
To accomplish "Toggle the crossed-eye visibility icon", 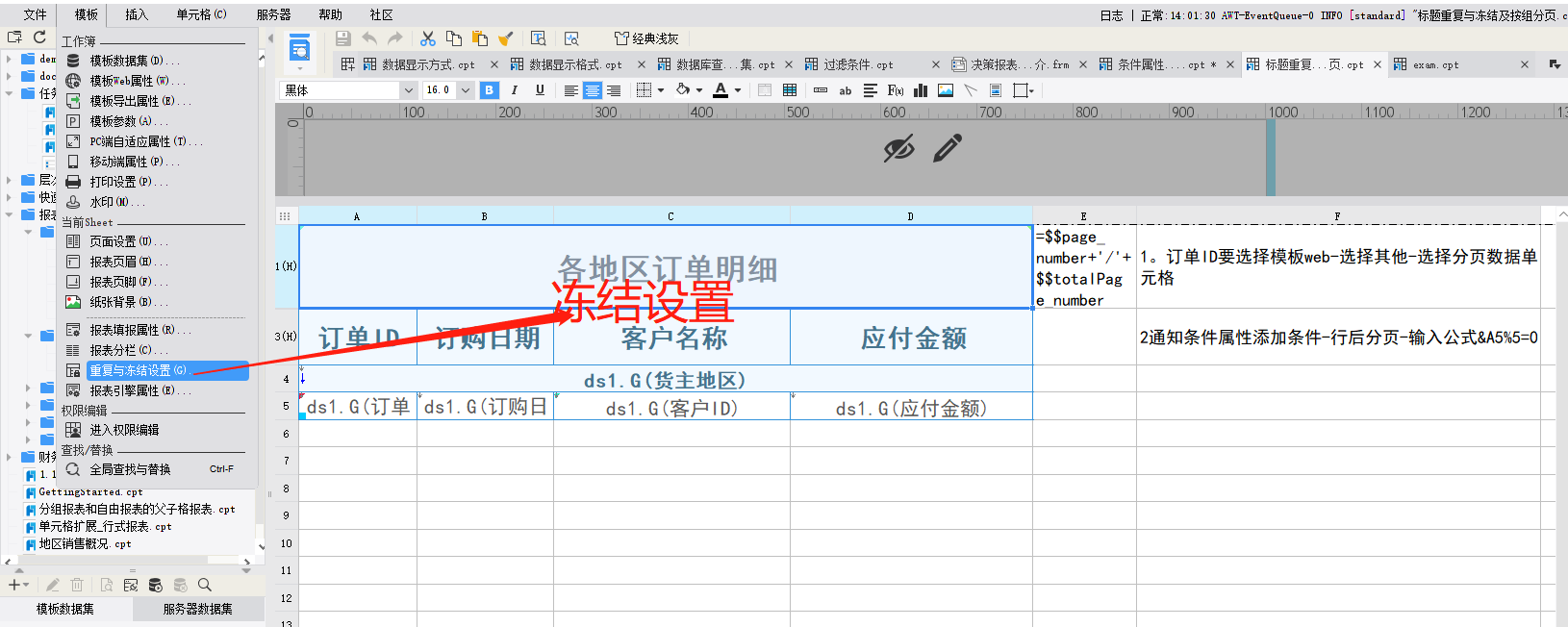I will point(898,148).
